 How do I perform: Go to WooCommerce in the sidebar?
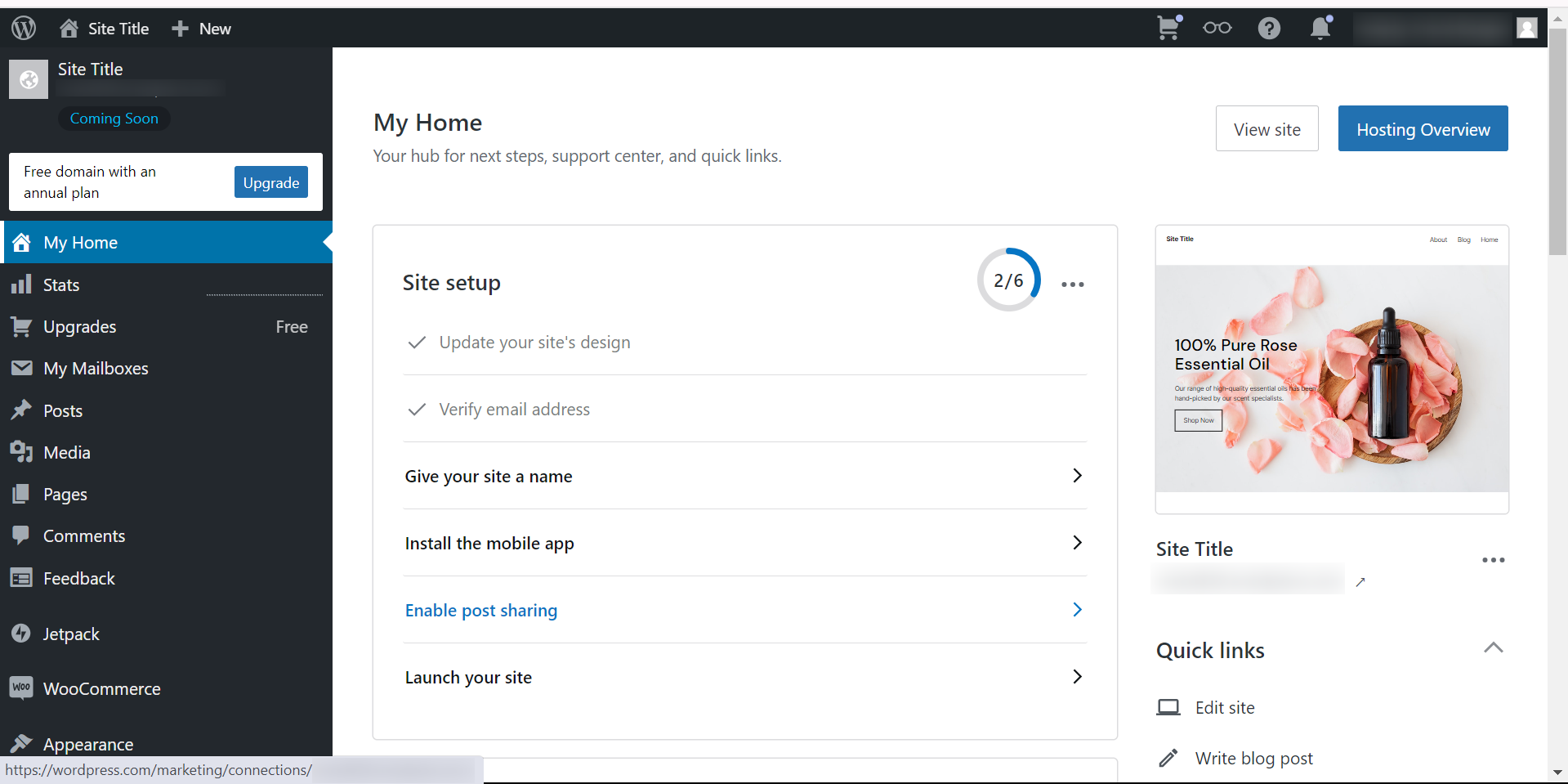101,688
